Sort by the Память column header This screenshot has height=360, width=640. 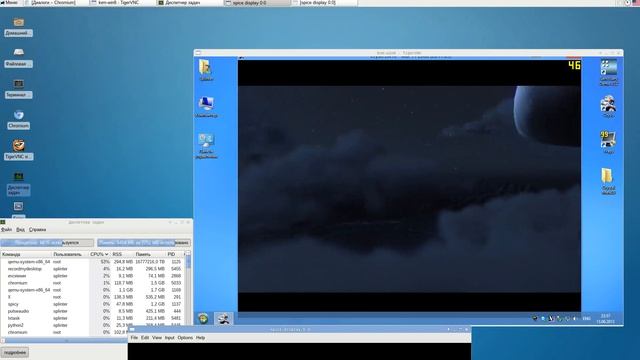[x=150, y=254]
